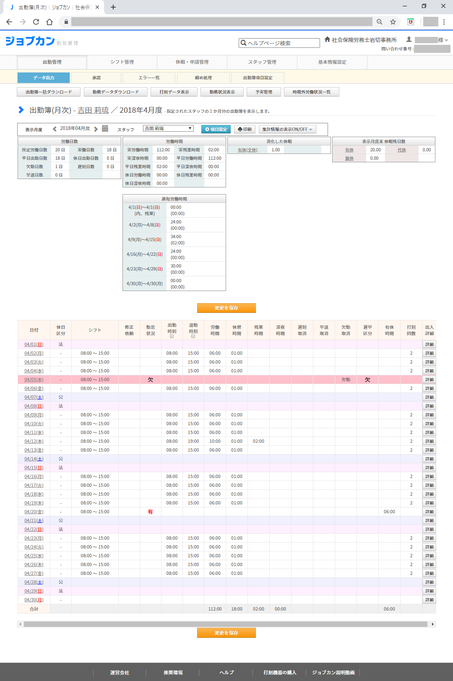Expand 集計情報の表示ON/OFF dropdown
Screen dimensions: 453x681
tap(288, 129)
